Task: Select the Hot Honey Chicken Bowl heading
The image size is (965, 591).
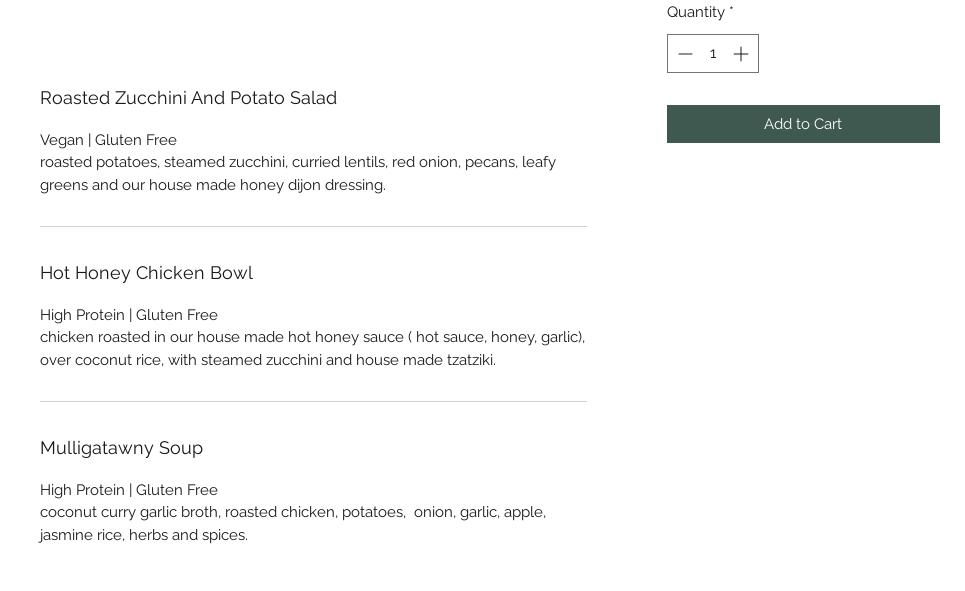Action: tap(146, 273)
